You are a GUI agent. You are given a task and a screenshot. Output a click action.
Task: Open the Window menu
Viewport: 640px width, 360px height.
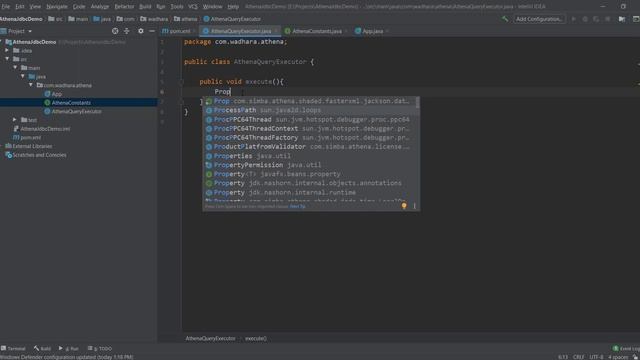pyautogui.click(x=212, y=7)
